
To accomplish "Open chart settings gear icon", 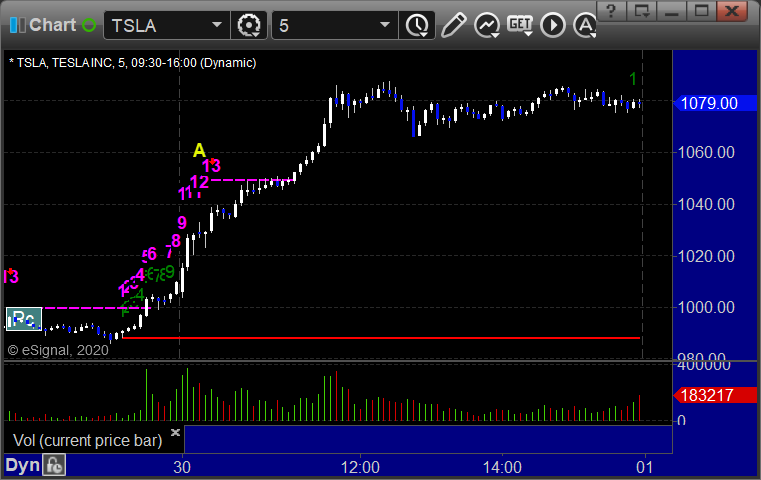I will point(248,25).
